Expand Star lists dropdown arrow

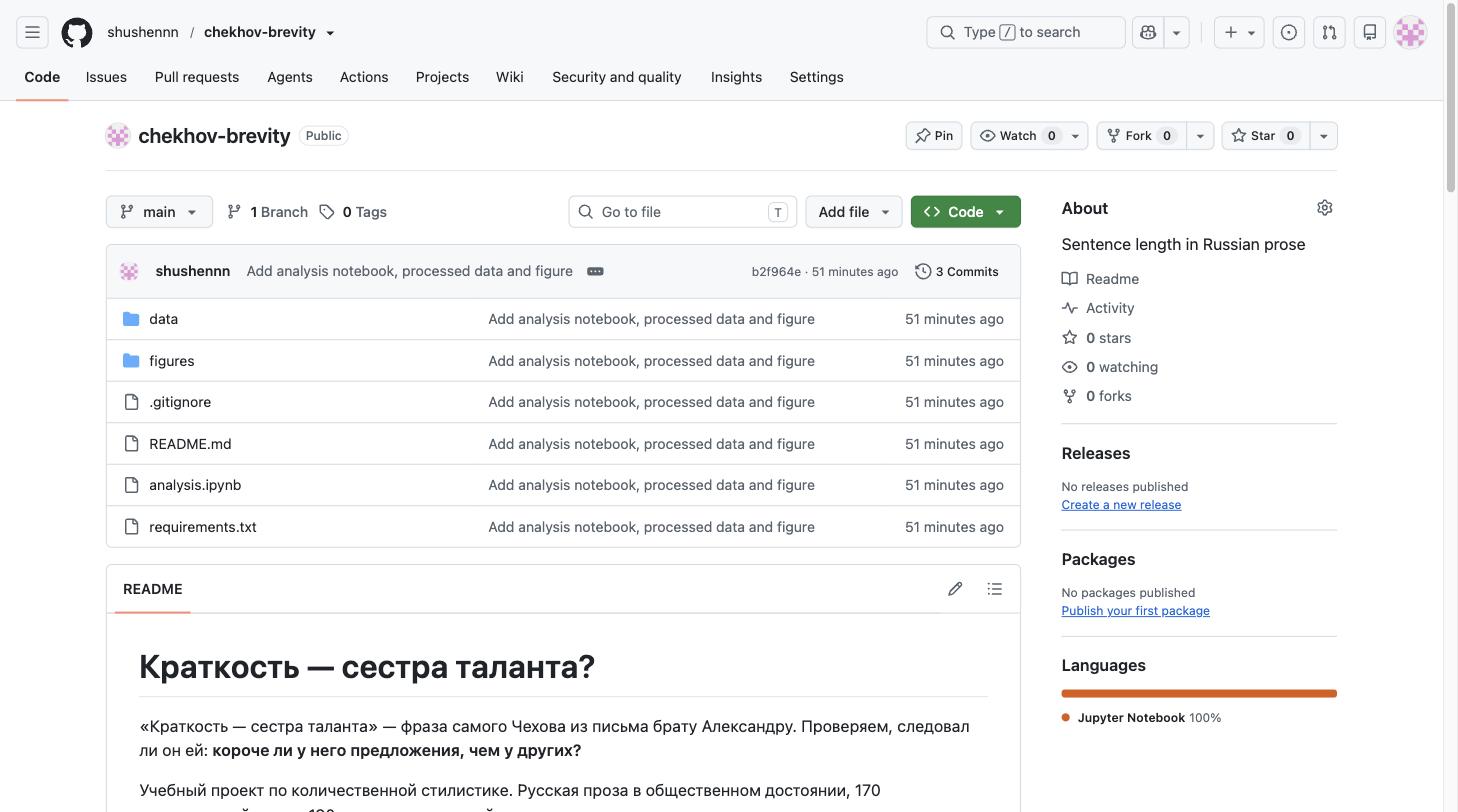point(1323,136)
